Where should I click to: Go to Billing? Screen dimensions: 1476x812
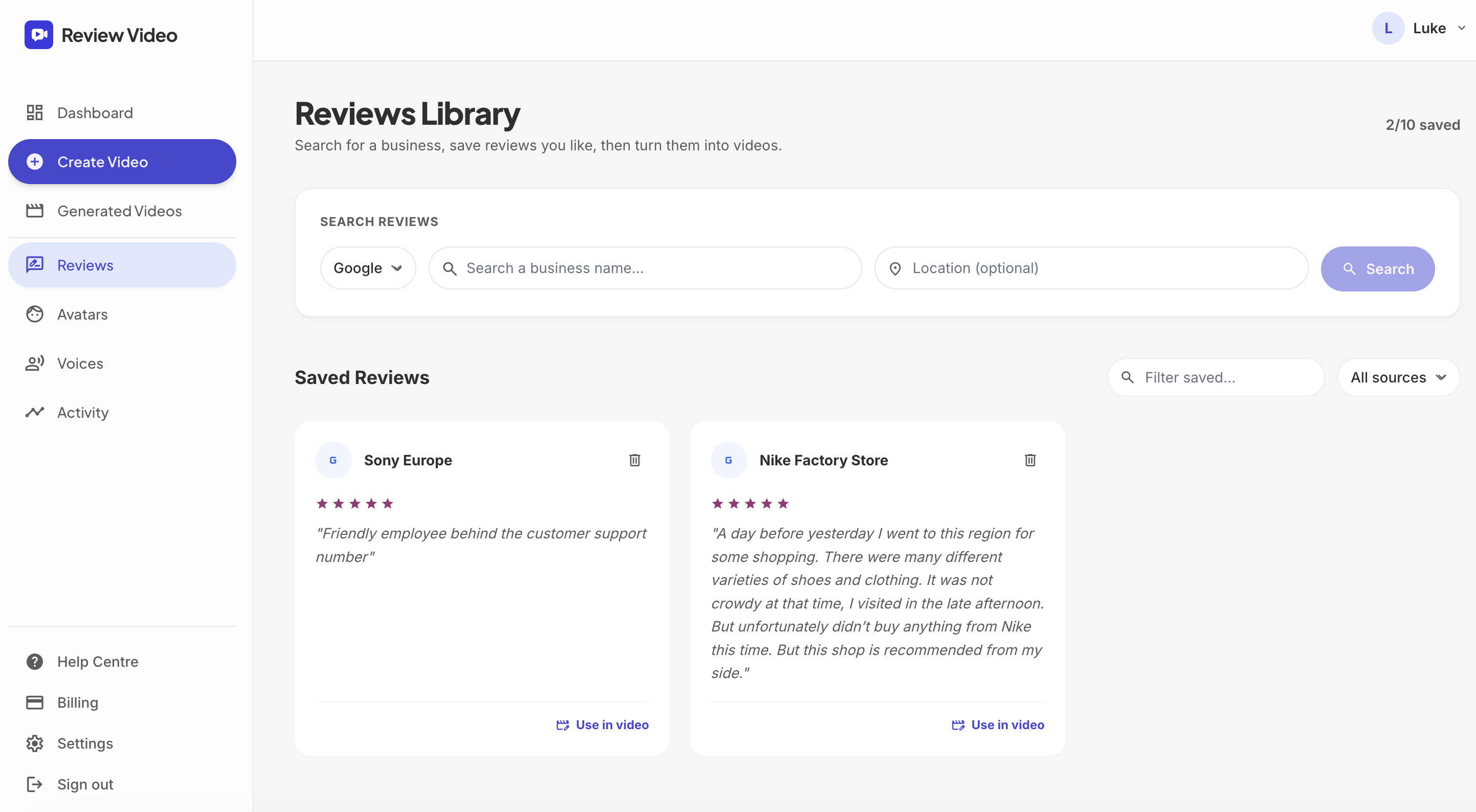pos(122,703)
